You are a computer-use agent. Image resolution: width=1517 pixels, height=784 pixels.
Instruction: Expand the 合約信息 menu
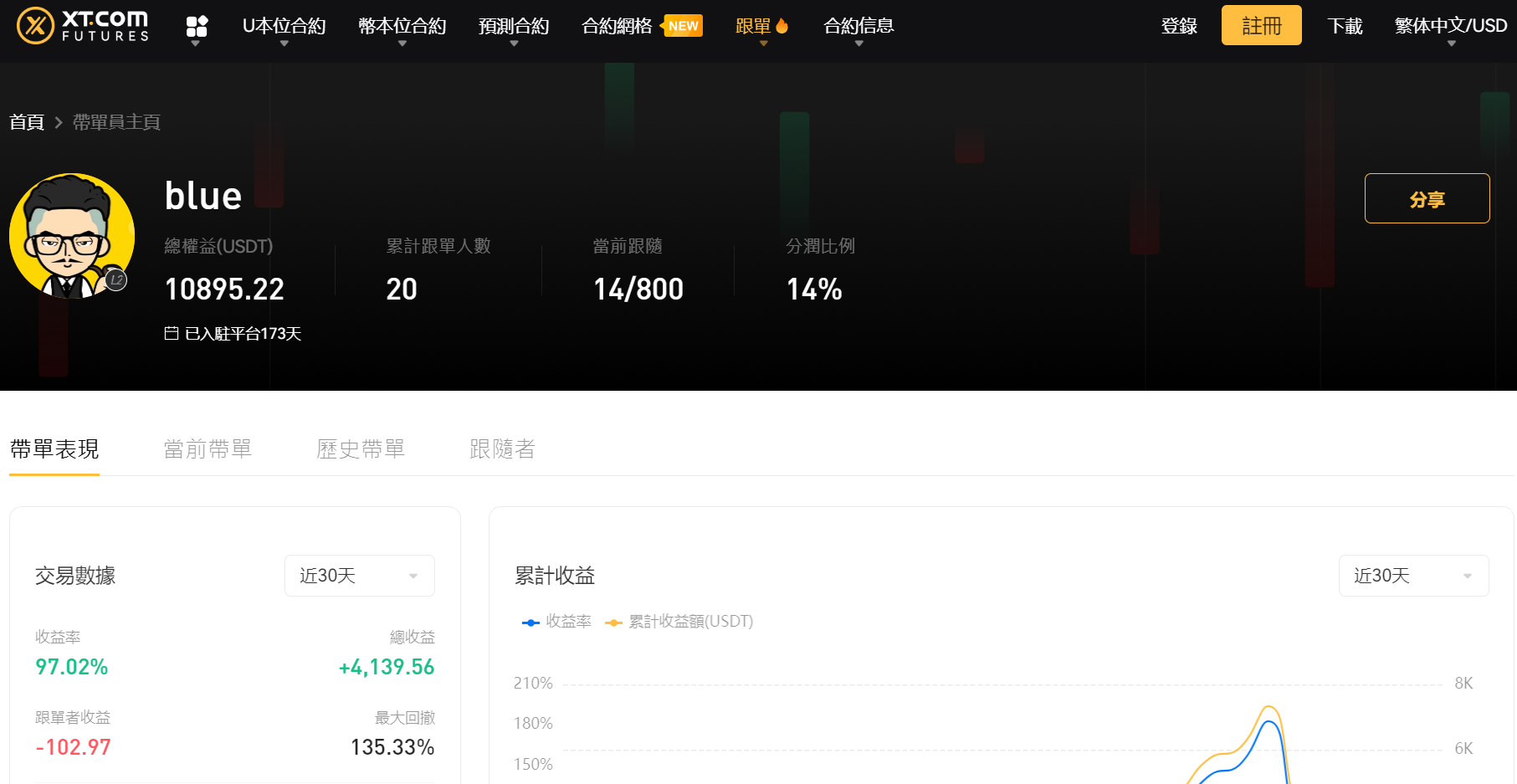[x=858, y=26]
